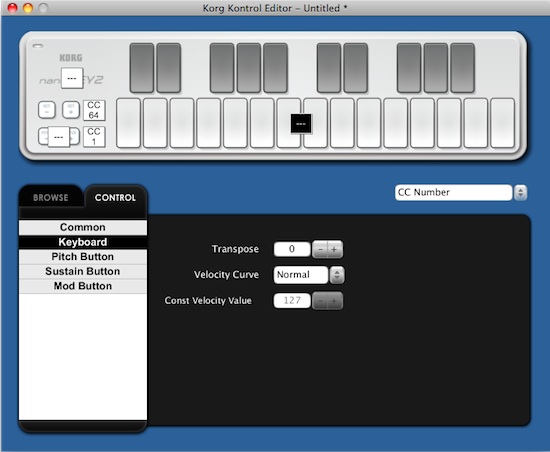Select Sustain Button in the control list
The image size is (550, 452).
point(83,271)
